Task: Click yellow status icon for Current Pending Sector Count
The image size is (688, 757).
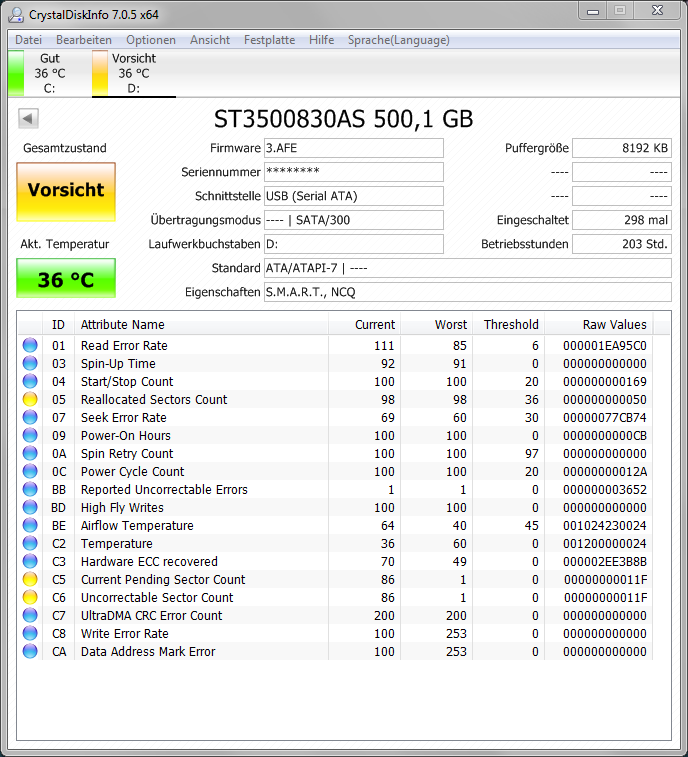Action: coord(30,579)
